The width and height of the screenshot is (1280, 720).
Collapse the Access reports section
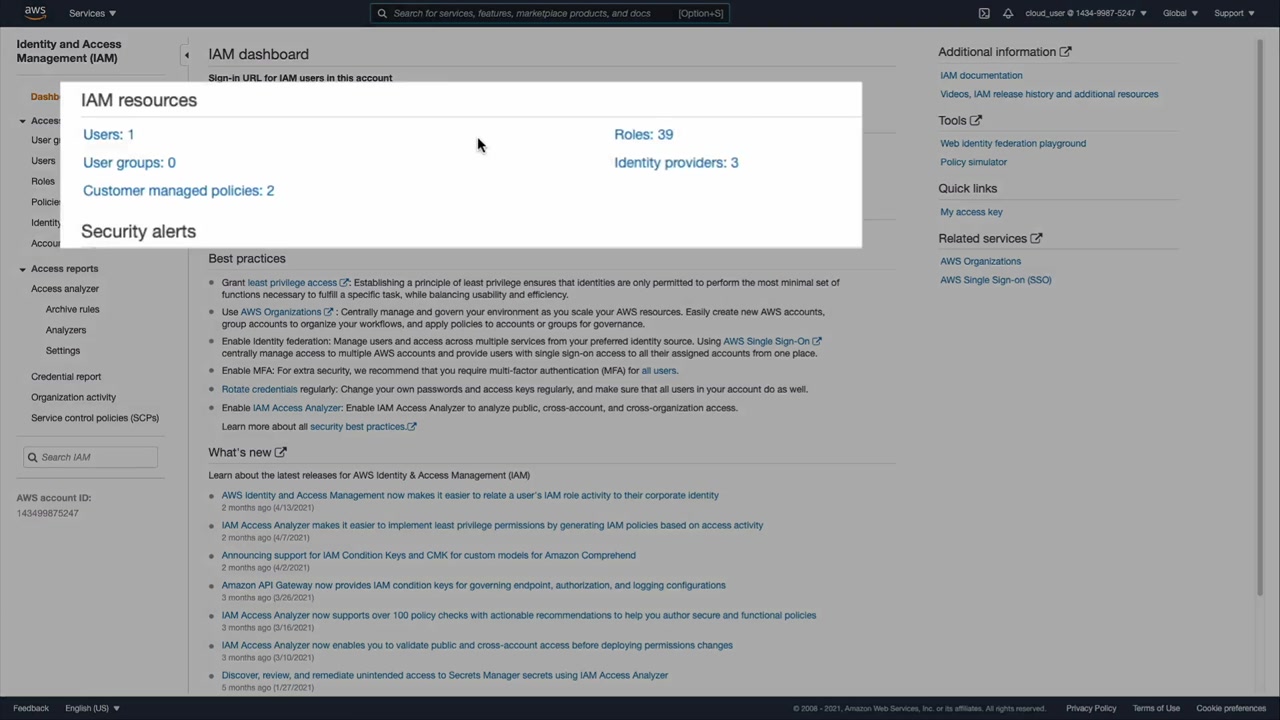tap(22, 269)
